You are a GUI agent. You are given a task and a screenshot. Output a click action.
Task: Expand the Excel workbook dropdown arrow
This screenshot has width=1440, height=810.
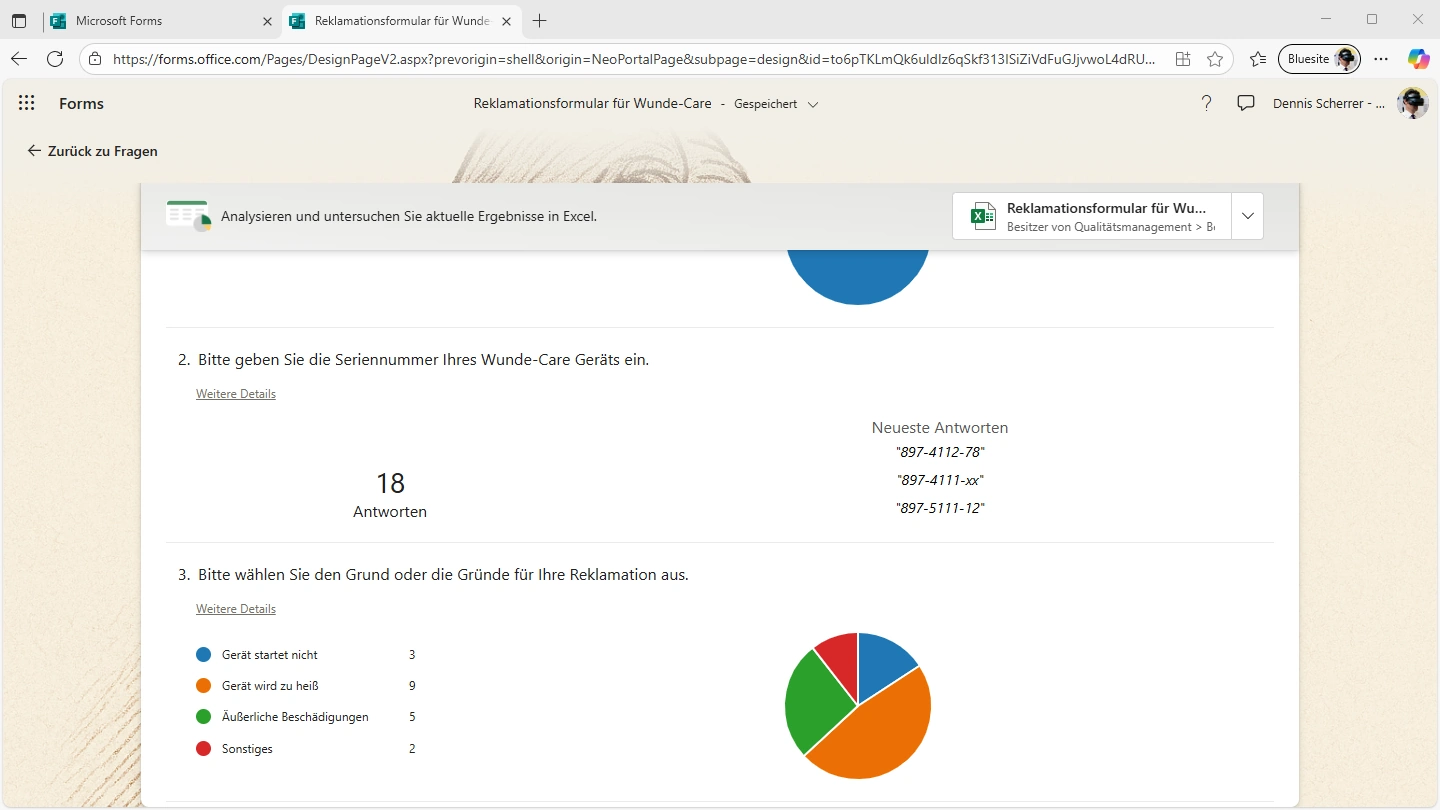click(1247, 216)
